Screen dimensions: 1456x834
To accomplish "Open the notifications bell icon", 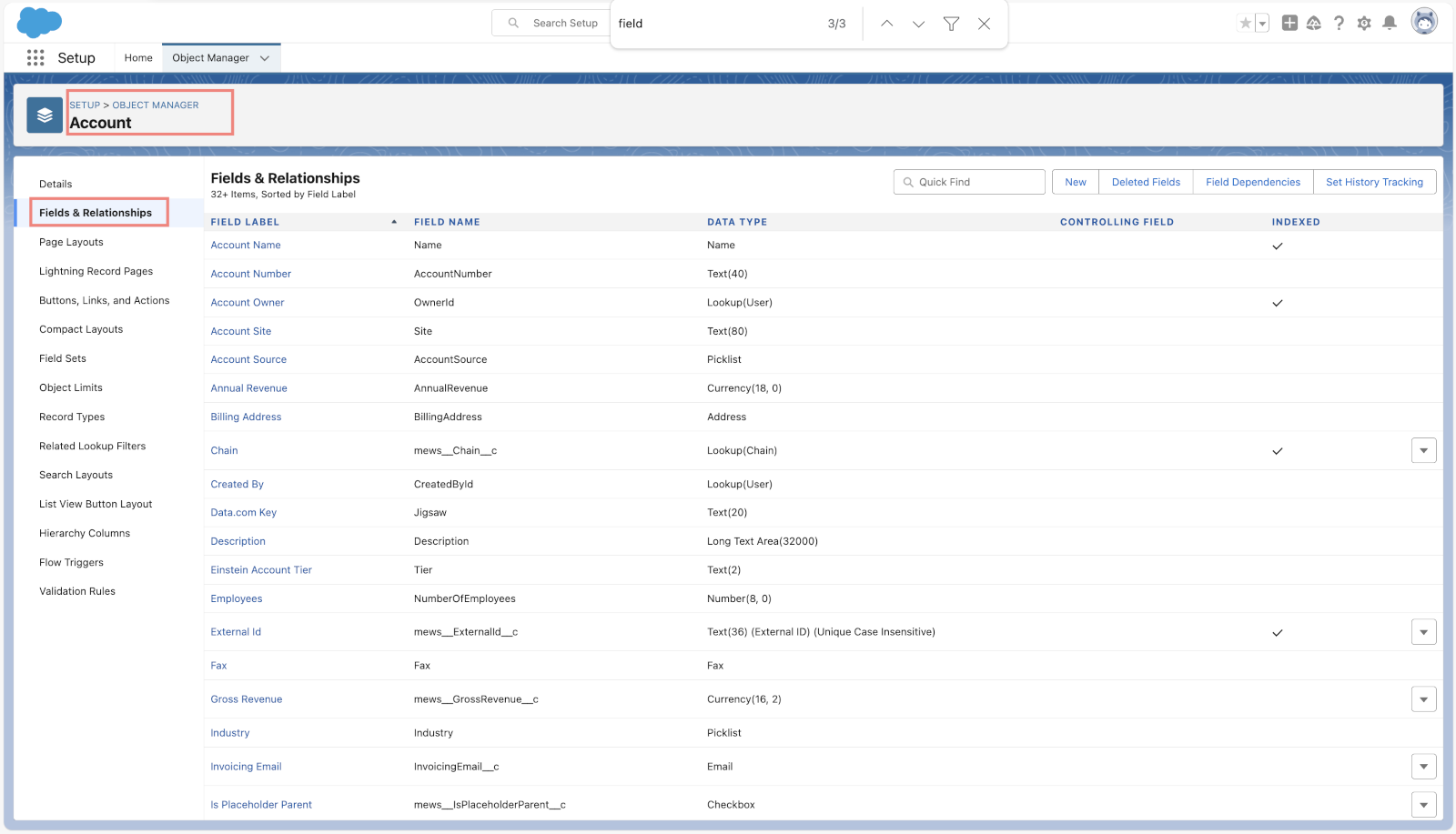I will pos(1390,23).
